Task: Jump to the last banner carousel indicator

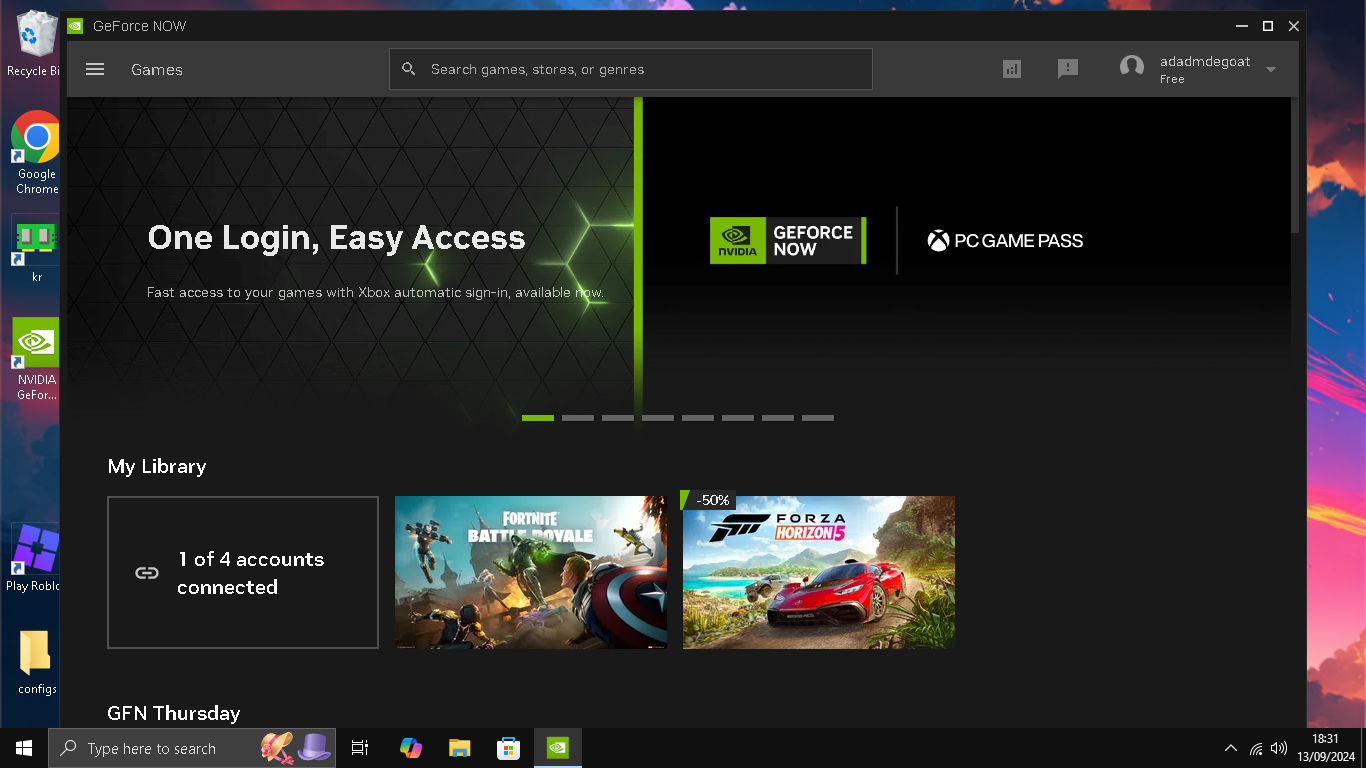Action: 818,418
